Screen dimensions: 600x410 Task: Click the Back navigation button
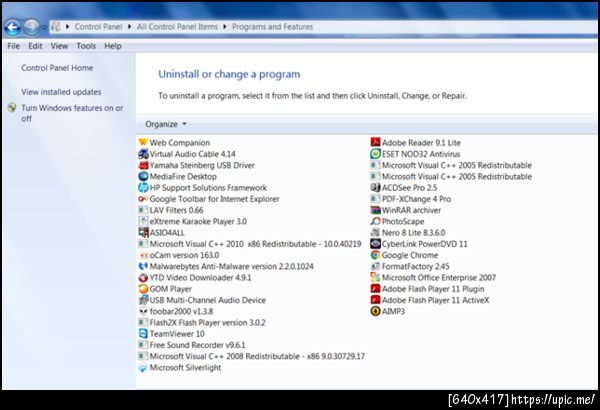coord(12,27)
